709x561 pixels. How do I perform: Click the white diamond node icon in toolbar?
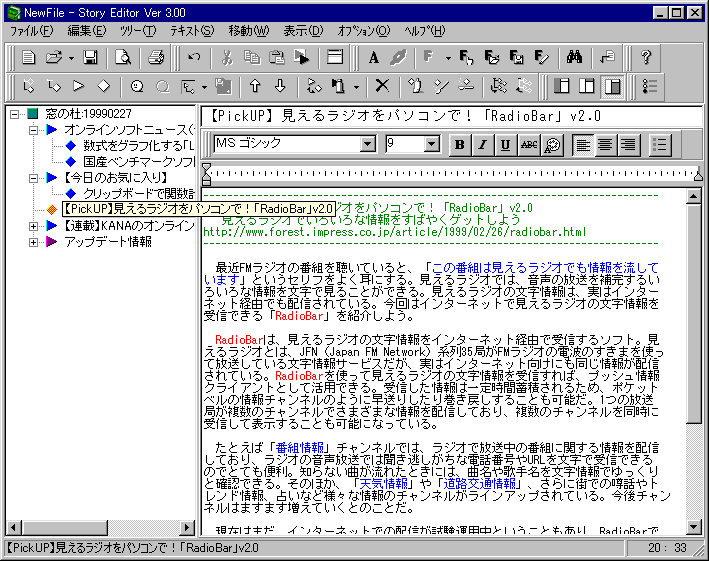[104, 86]
